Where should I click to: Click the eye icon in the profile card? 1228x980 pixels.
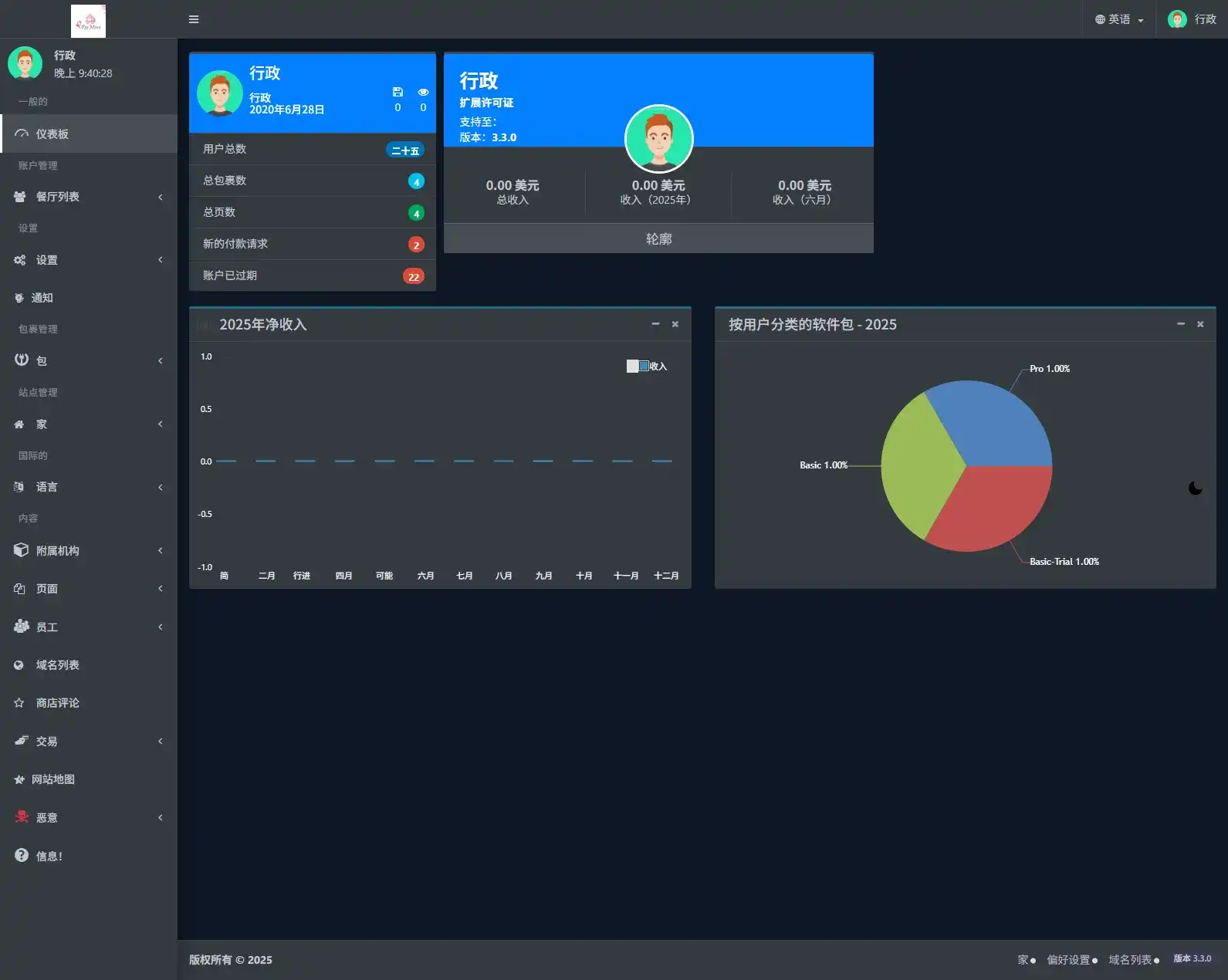(423, 92)
